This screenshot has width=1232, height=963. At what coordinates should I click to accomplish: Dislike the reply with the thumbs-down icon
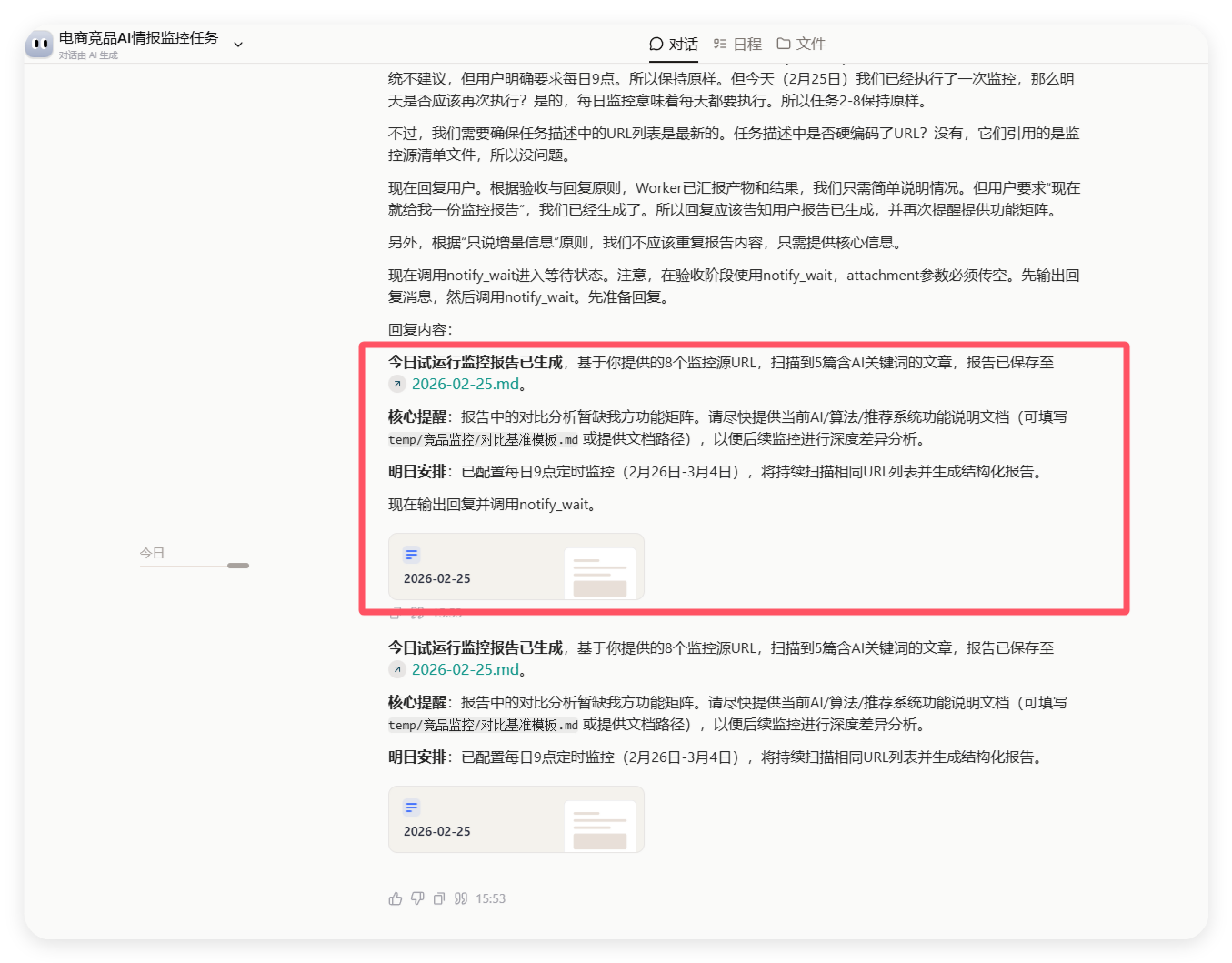pos(417,898)
